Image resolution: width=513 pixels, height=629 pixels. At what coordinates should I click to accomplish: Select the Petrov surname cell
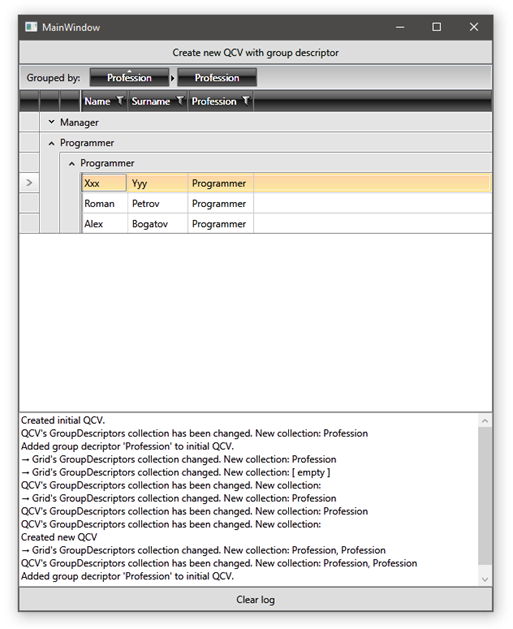[x=157, y=203]
